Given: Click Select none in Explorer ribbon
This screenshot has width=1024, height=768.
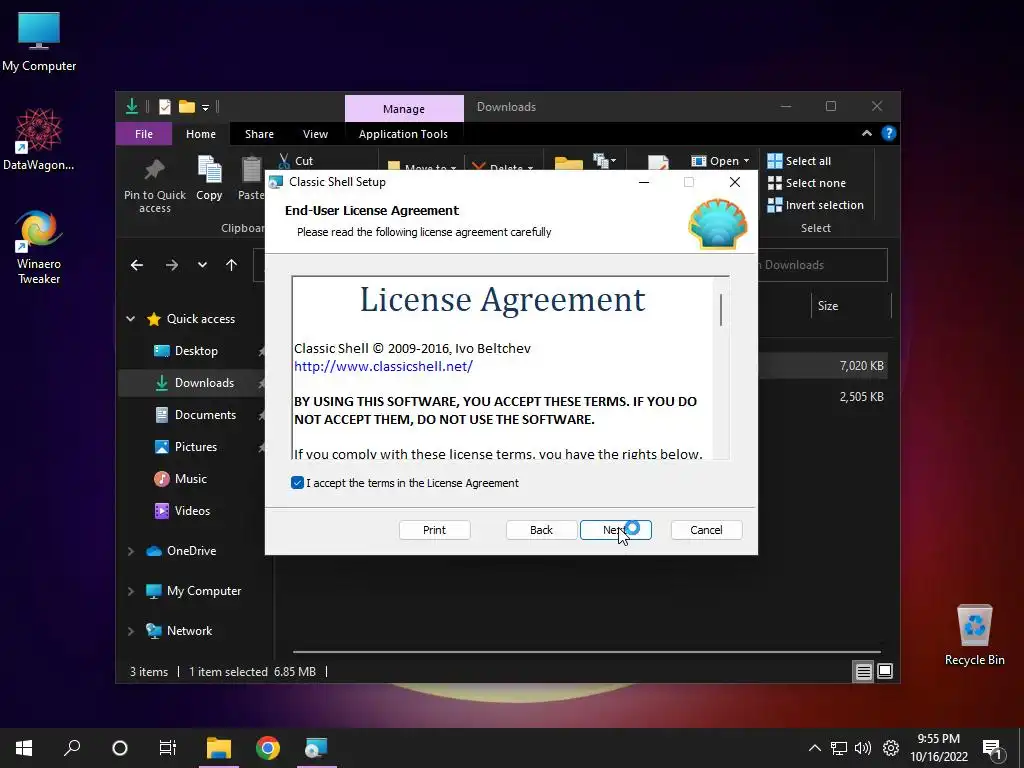Looking at the screenshot, I should 807,183.
